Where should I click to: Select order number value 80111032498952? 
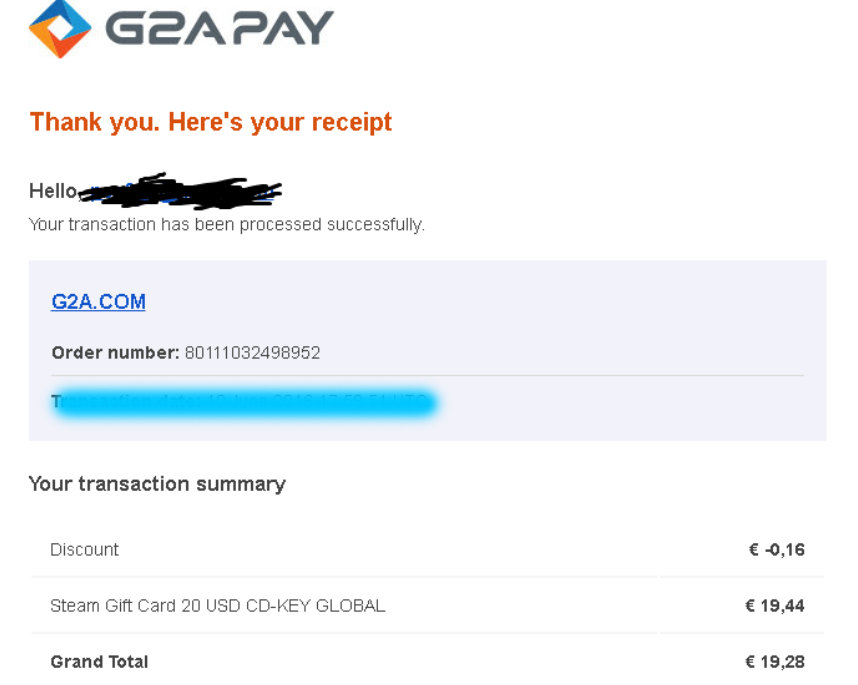point(252,353)
